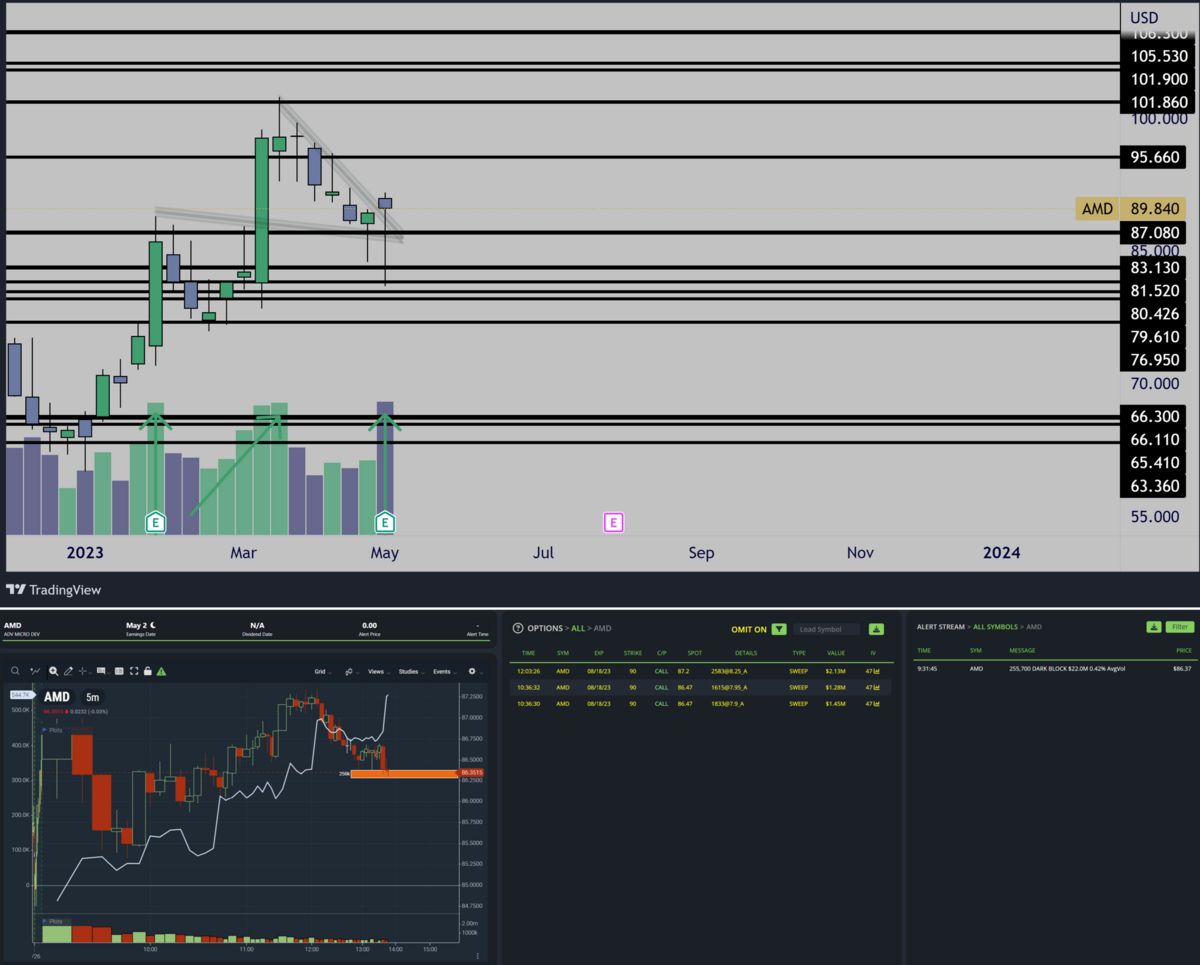This screenshot has height=965, width=1200.
Task: Sort options flow by the TIME column
Action: (528, 653)
